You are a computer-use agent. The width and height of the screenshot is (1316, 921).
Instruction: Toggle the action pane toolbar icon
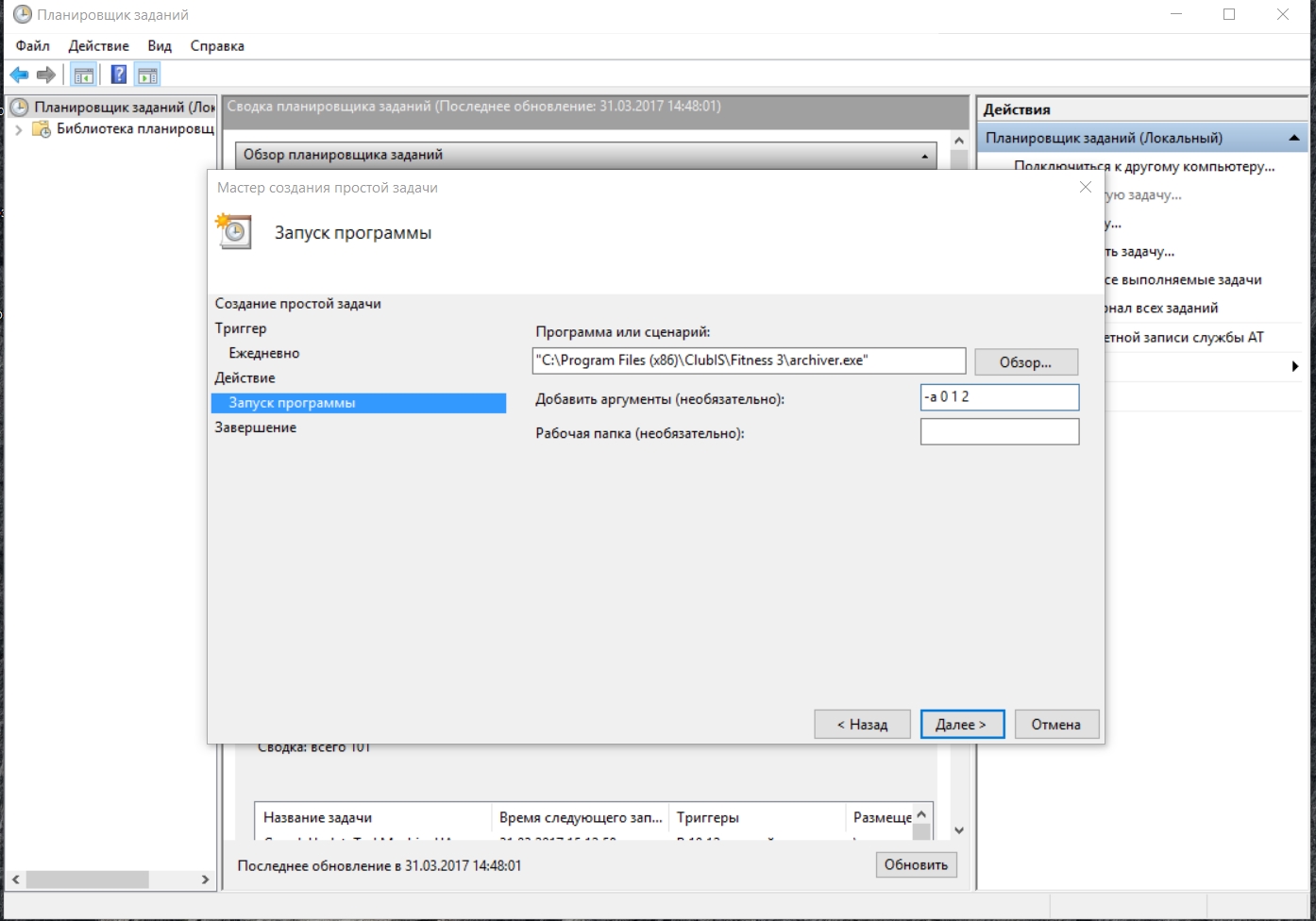147,75
